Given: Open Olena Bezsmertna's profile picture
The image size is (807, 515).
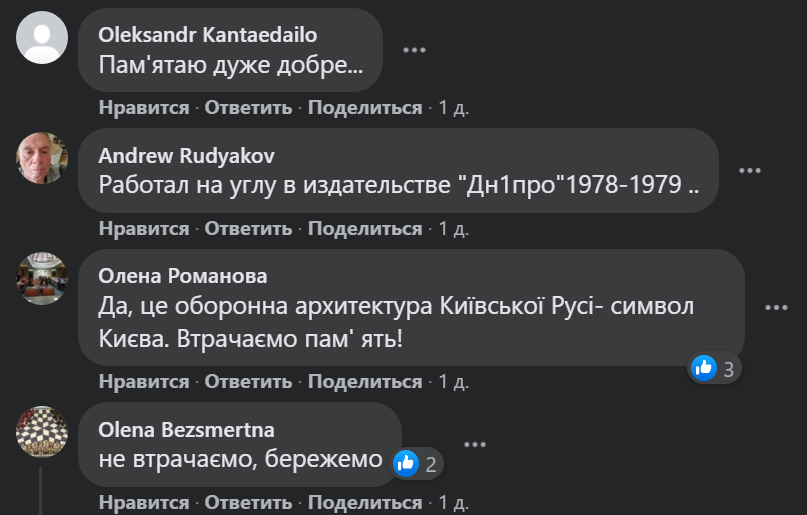Looking at the screenshot, I should tap(42, 432).
